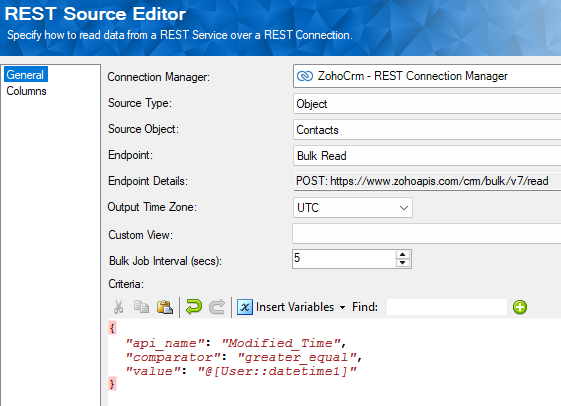Click the green Undo arrow icon

(194, 307)
